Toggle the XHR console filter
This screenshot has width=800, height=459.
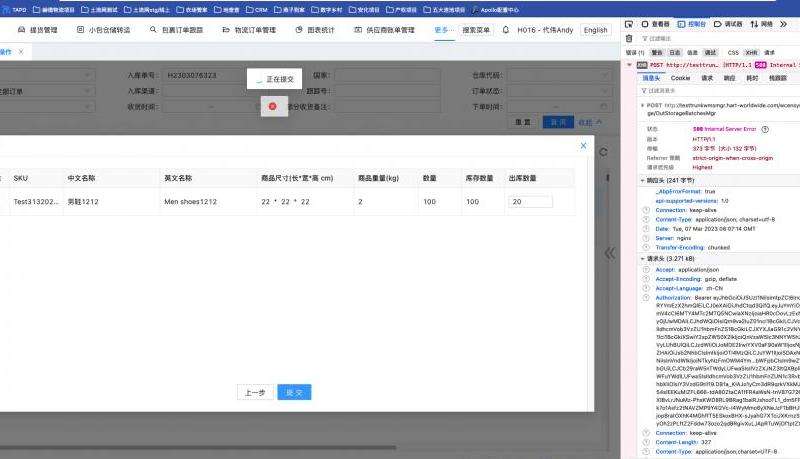click(x=752, y=53)
